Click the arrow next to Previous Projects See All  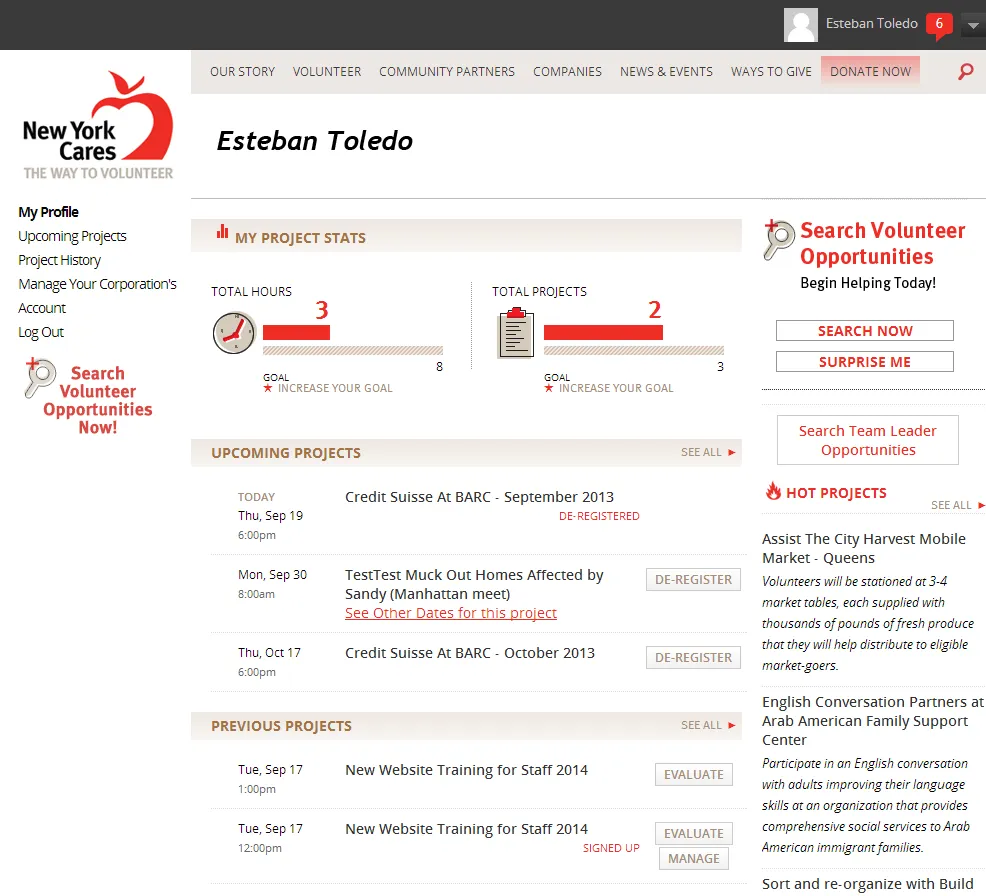coord(731,725)
